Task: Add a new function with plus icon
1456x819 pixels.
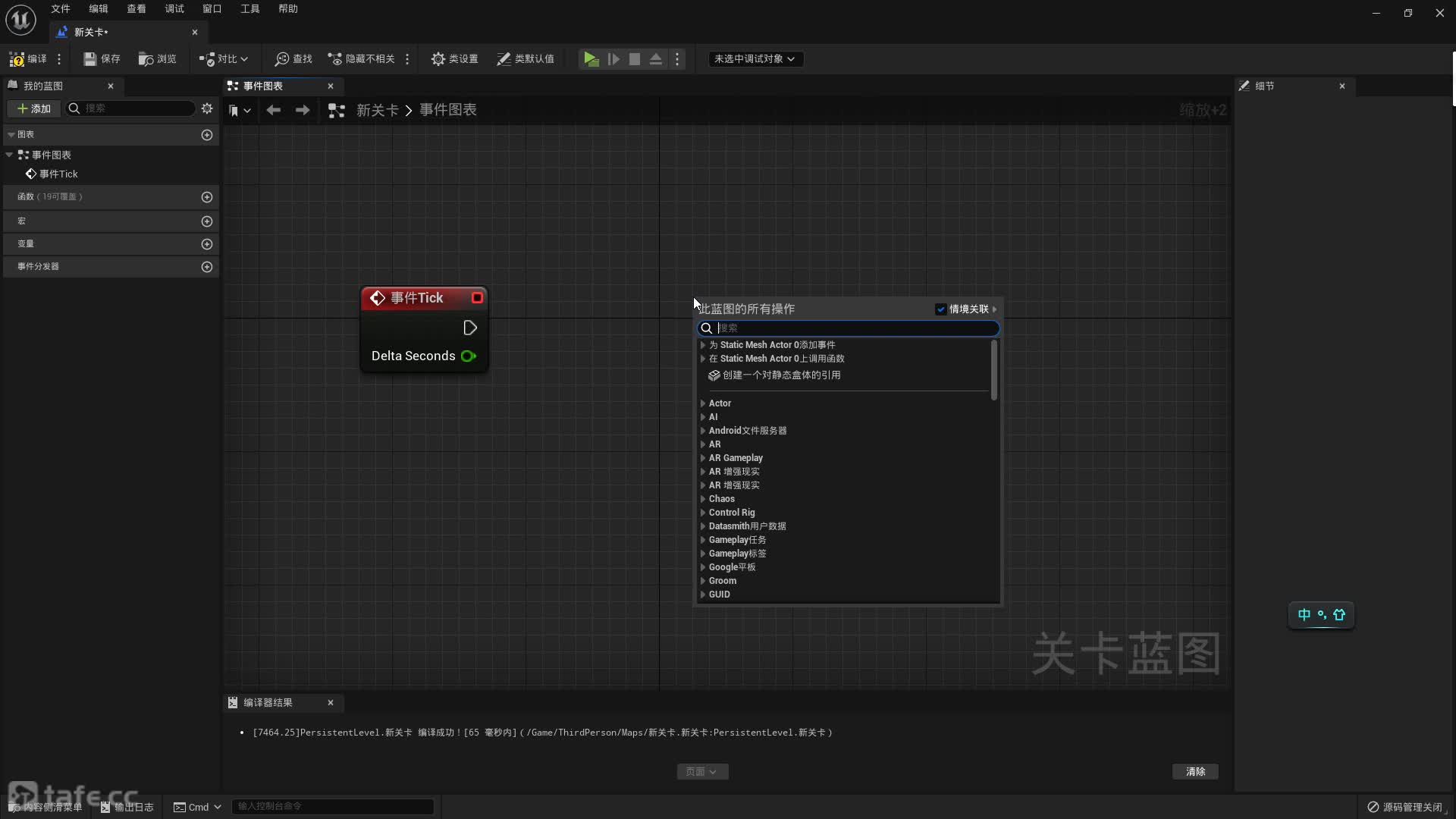Action: coord(207,197)
